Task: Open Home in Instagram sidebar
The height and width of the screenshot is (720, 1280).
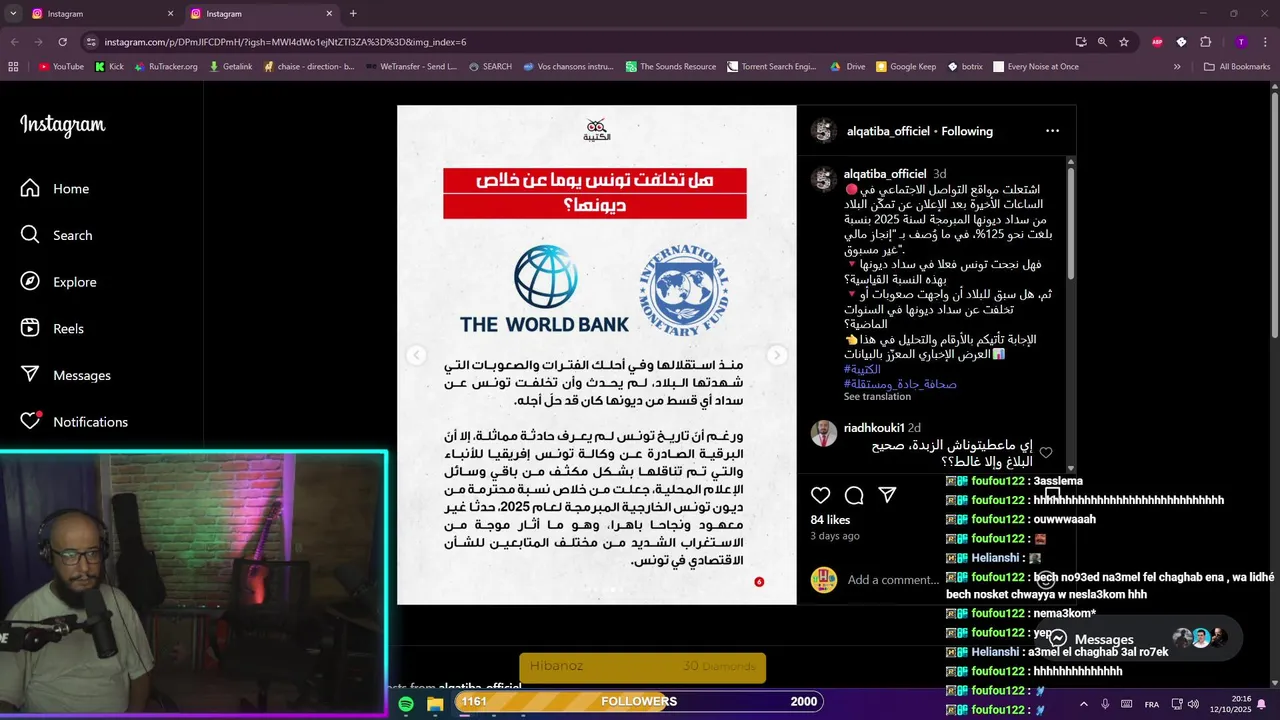Action: click(x=56, y=189)
